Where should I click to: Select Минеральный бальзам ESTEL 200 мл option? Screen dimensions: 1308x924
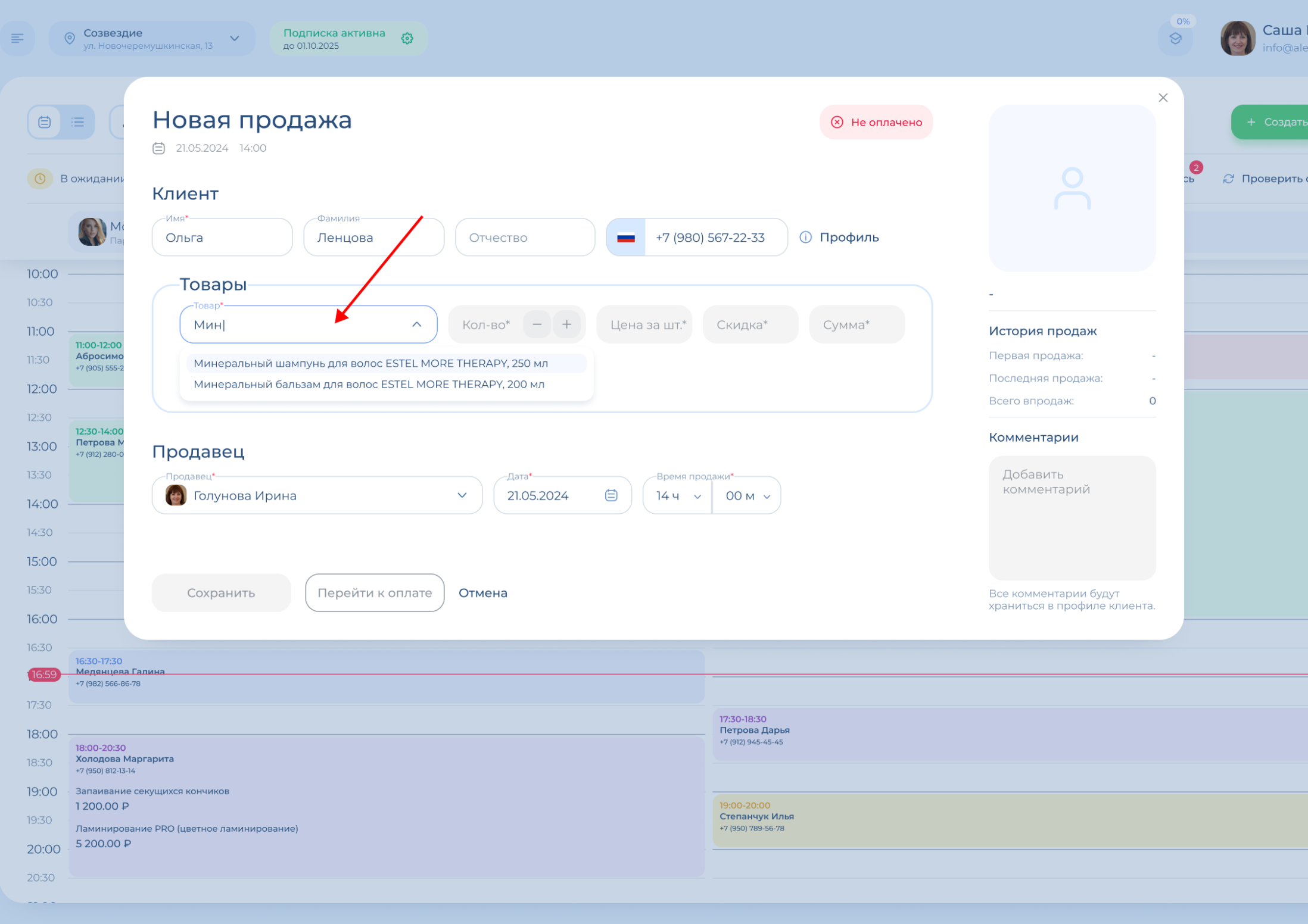(x=369, y=385)
